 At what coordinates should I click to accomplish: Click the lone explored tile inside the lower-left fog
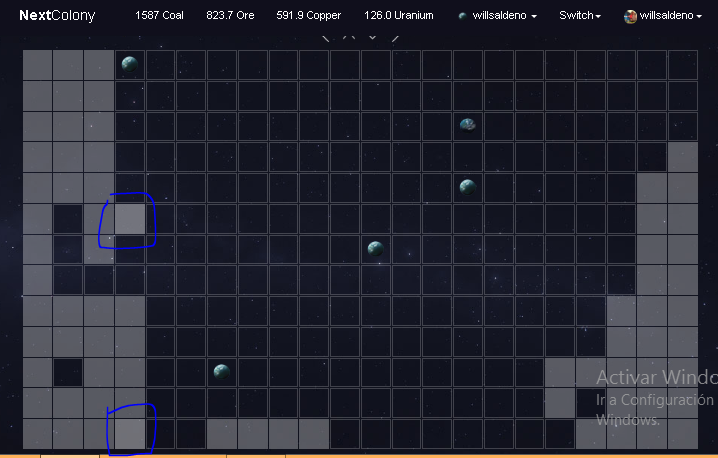point(68,372)
